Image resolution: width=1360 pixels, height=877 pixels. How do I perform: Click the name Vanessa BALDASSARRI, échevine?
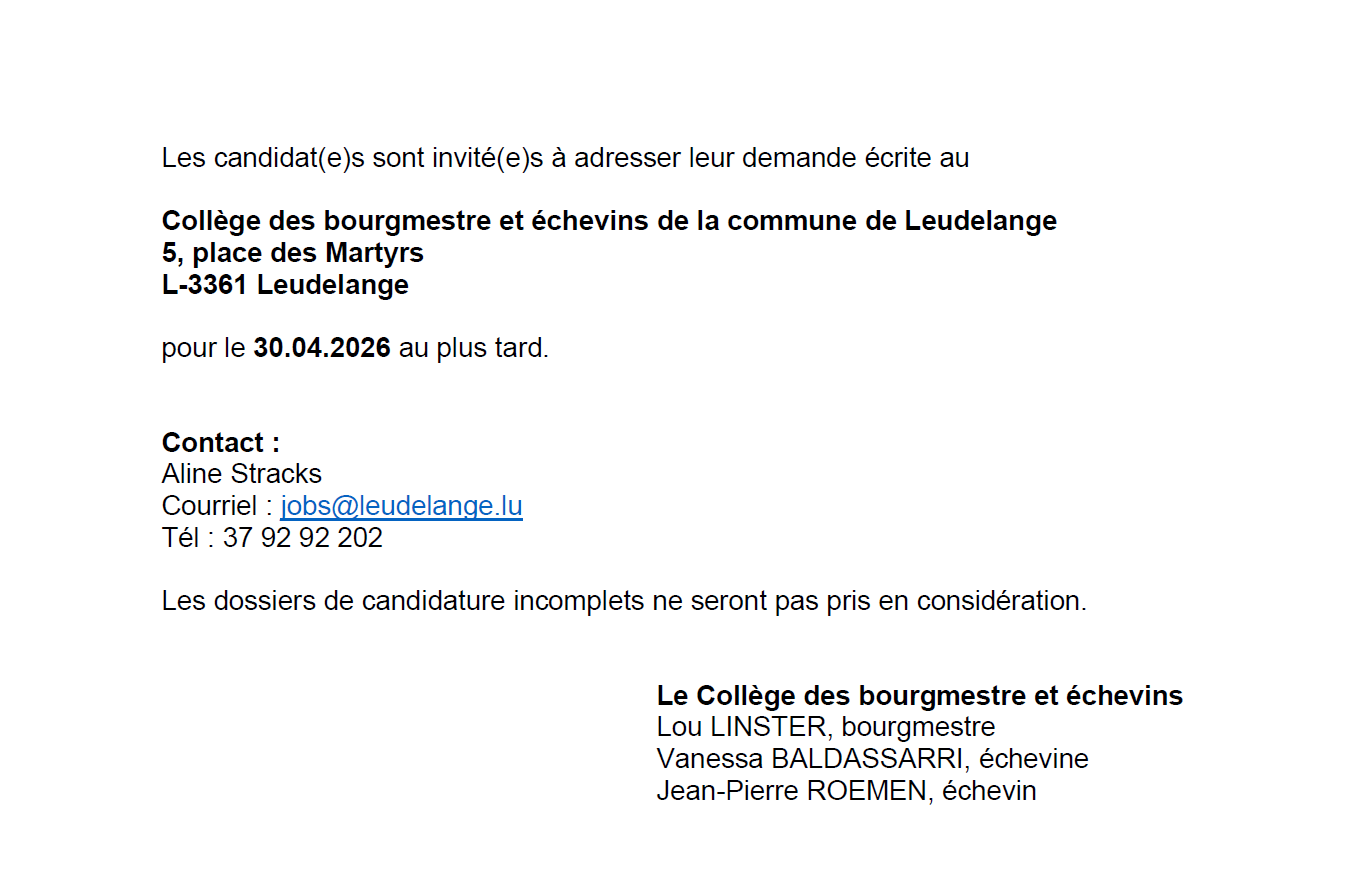872,759
